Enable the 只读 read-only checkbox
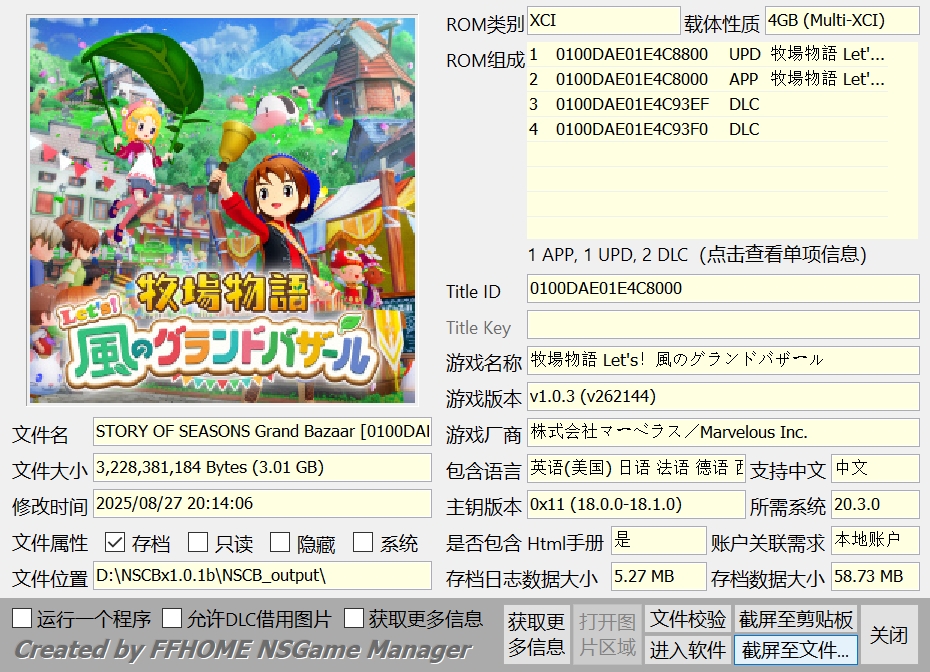The width and height of the screenshot is (930, 672). pos(198,543)
